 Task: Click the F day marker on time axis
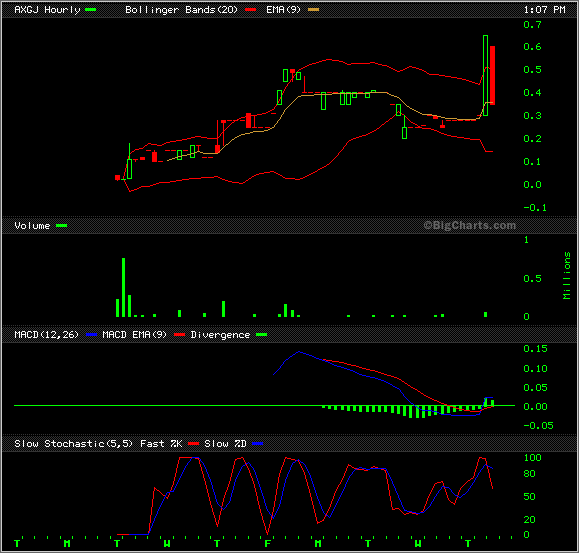[267, 543]
